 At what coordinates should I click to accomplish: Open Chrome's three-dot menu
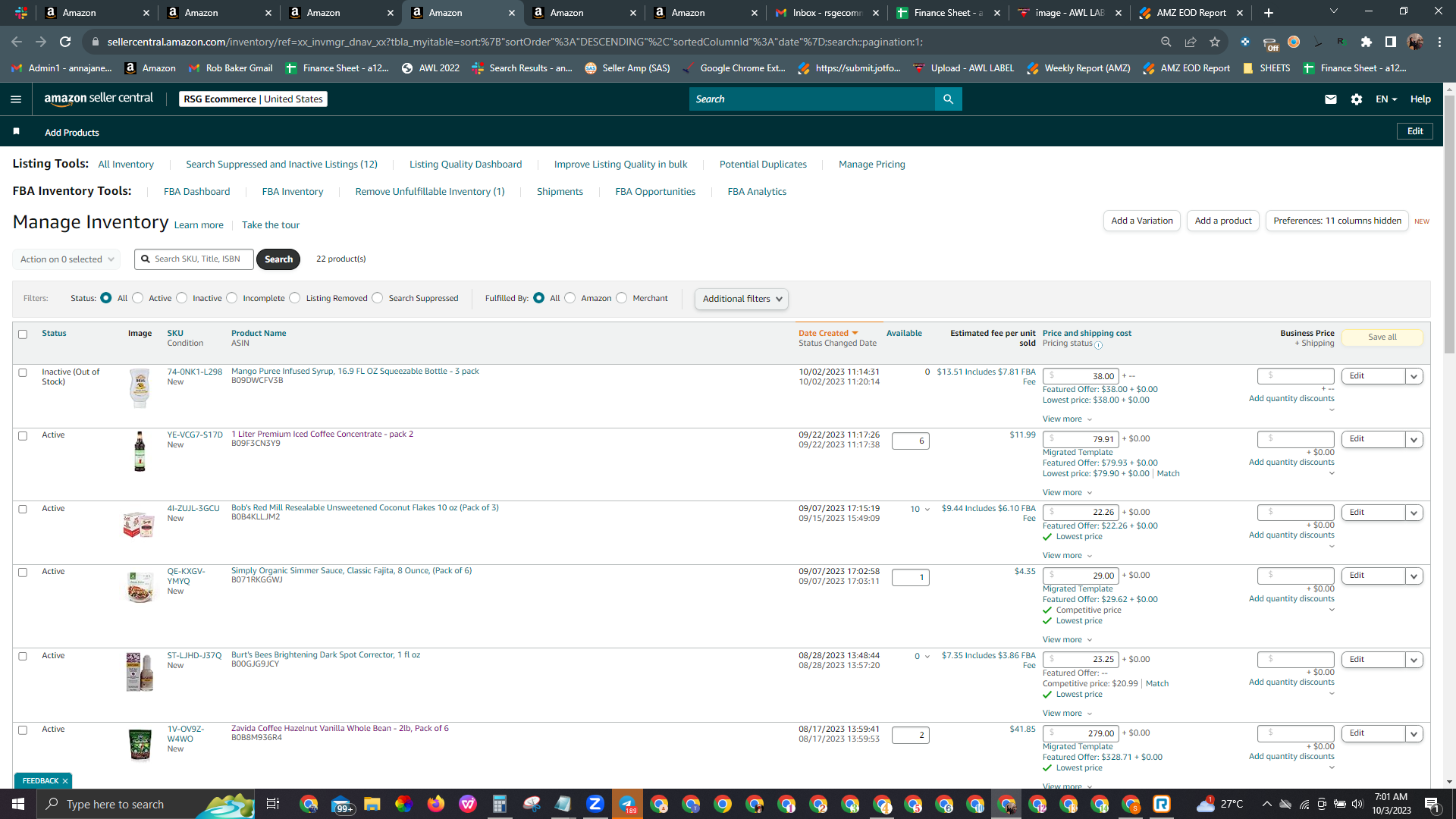(x=1439, y=42)
